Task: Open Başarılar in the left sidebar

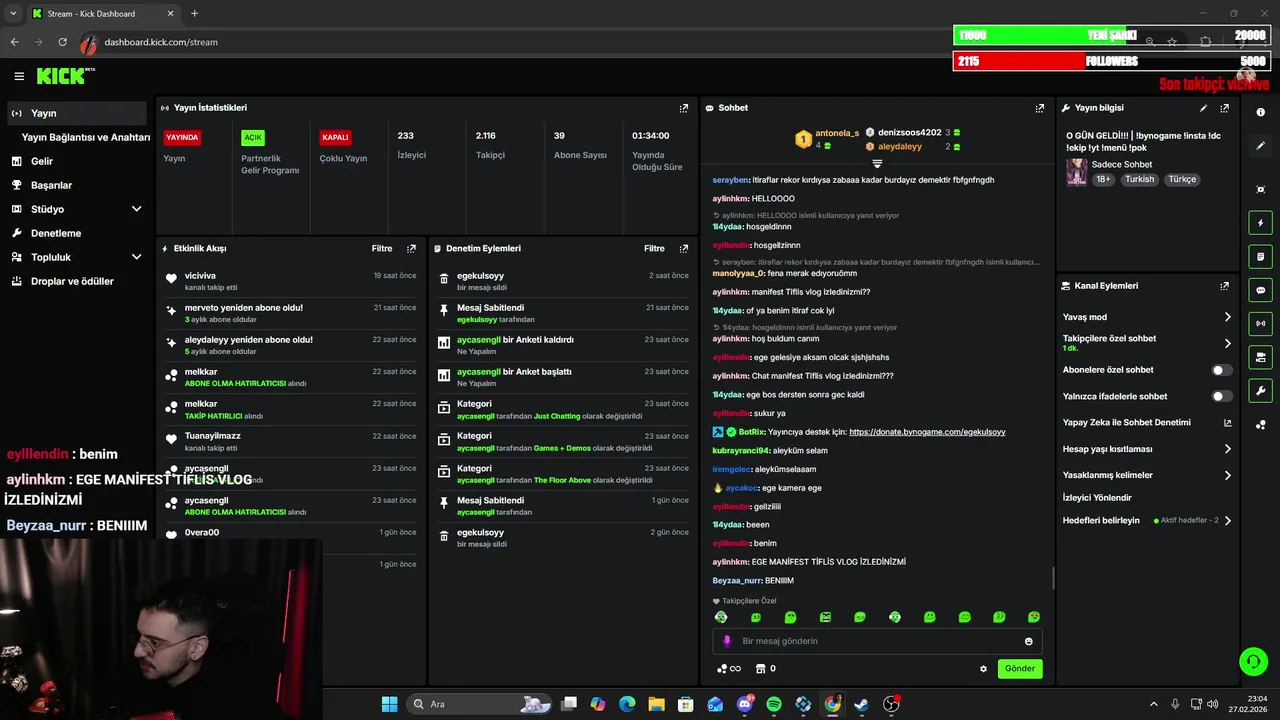Action: [x=77, y=185]
